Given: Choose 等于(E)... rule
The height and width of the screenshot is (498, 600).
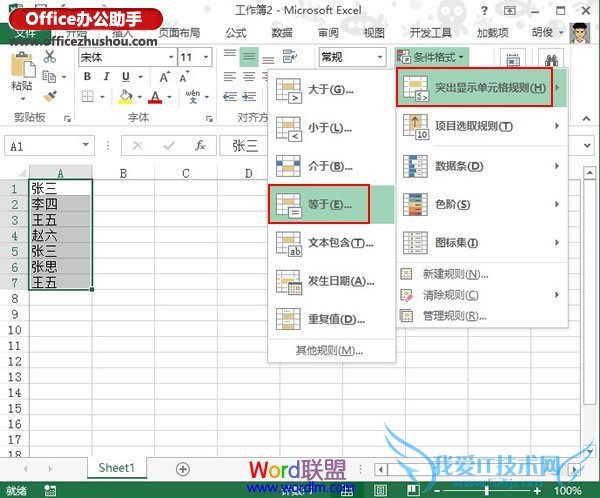Looking at the screenshot, I should [331, 204].
